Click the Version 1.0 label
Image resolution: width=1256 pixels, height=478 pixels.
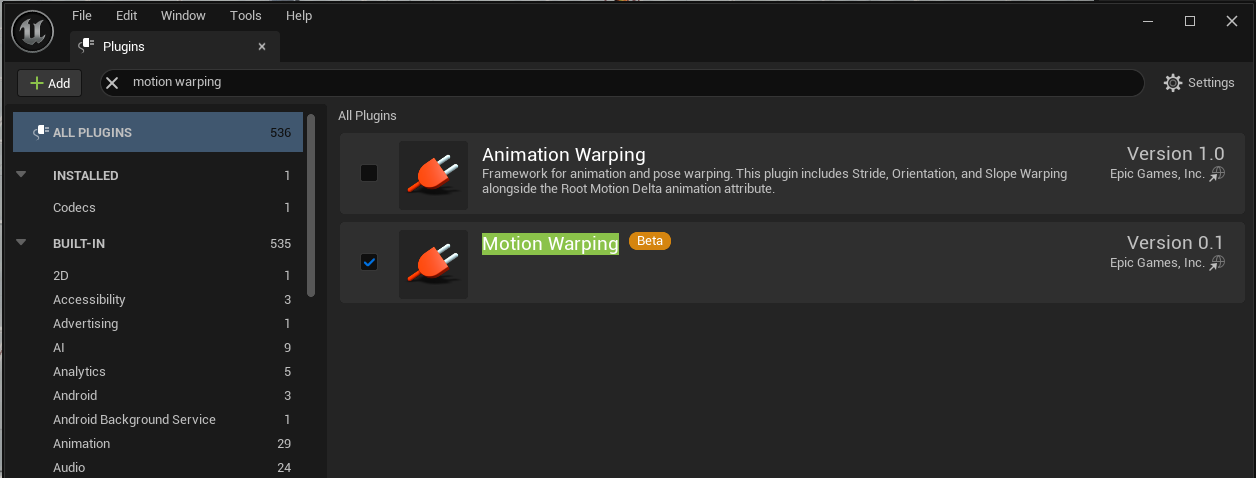point(1175,153)
